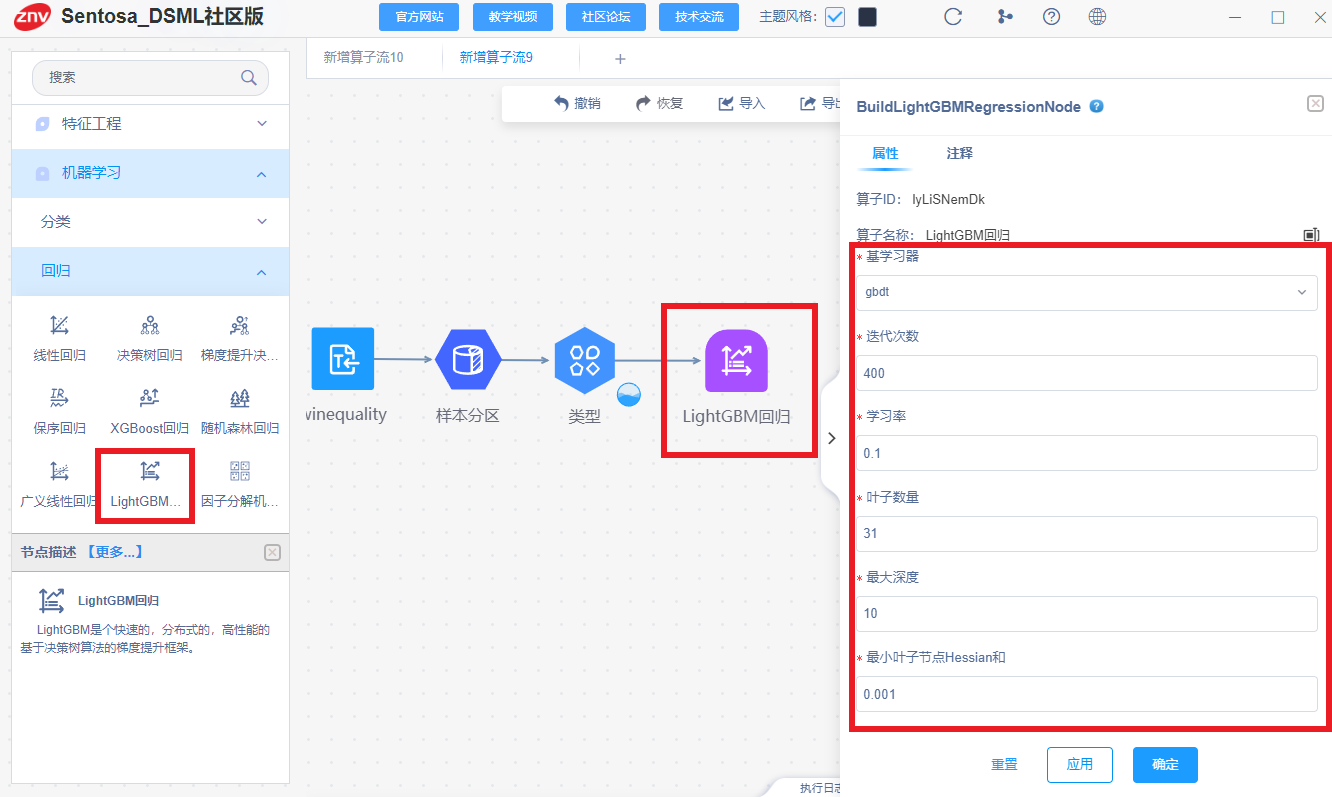1332x797 pixels.
Task: Open the help question mark icon
Action: pyautogui.click(x=1051, y=17)
